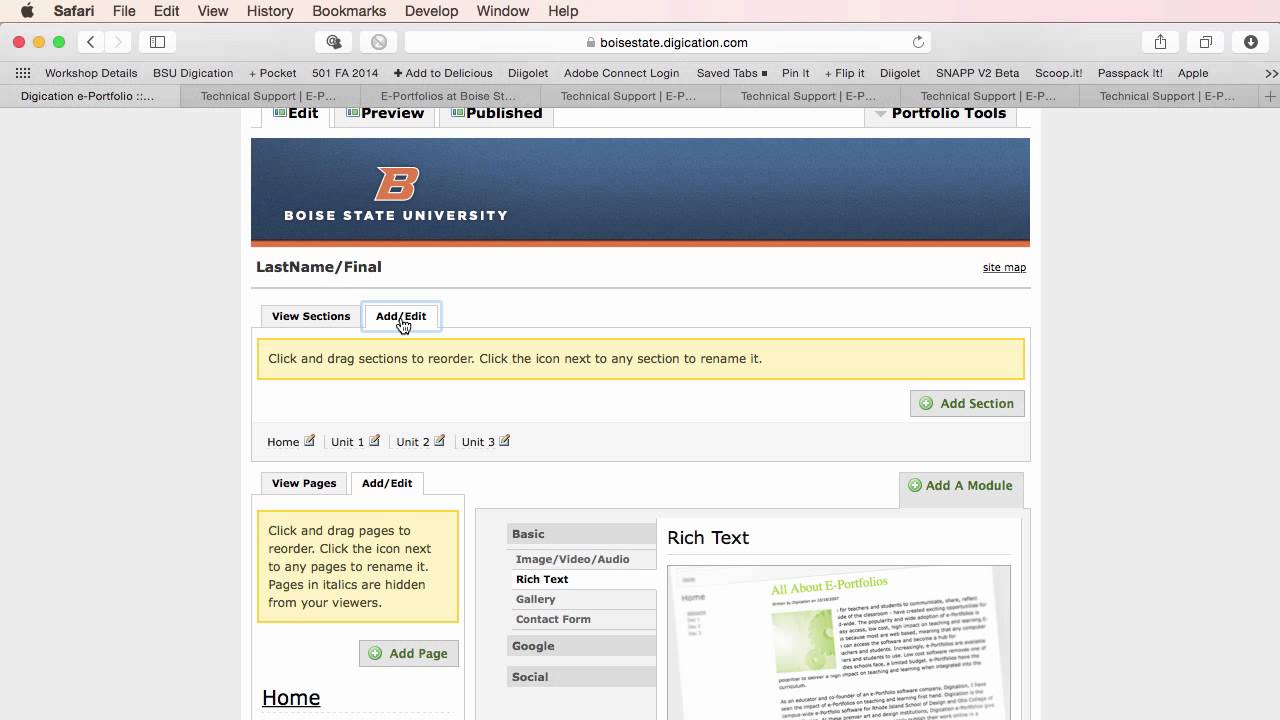Select pages Add/Edit tab
The height and width of the screenshot is (720, 1280).
(387, 483)
